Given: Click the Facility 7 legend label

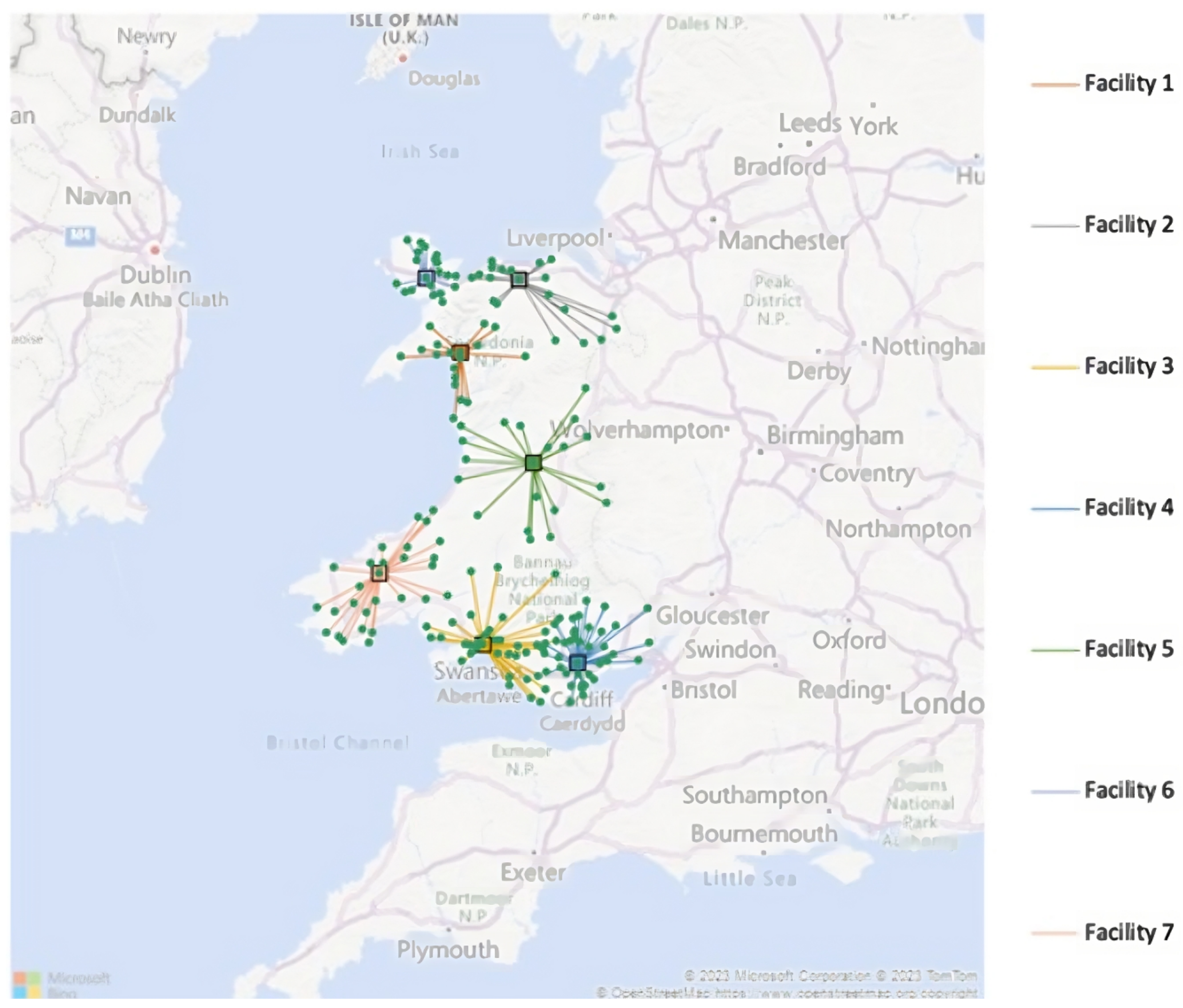Looking at the screenshot, I should pos(1128,933).
